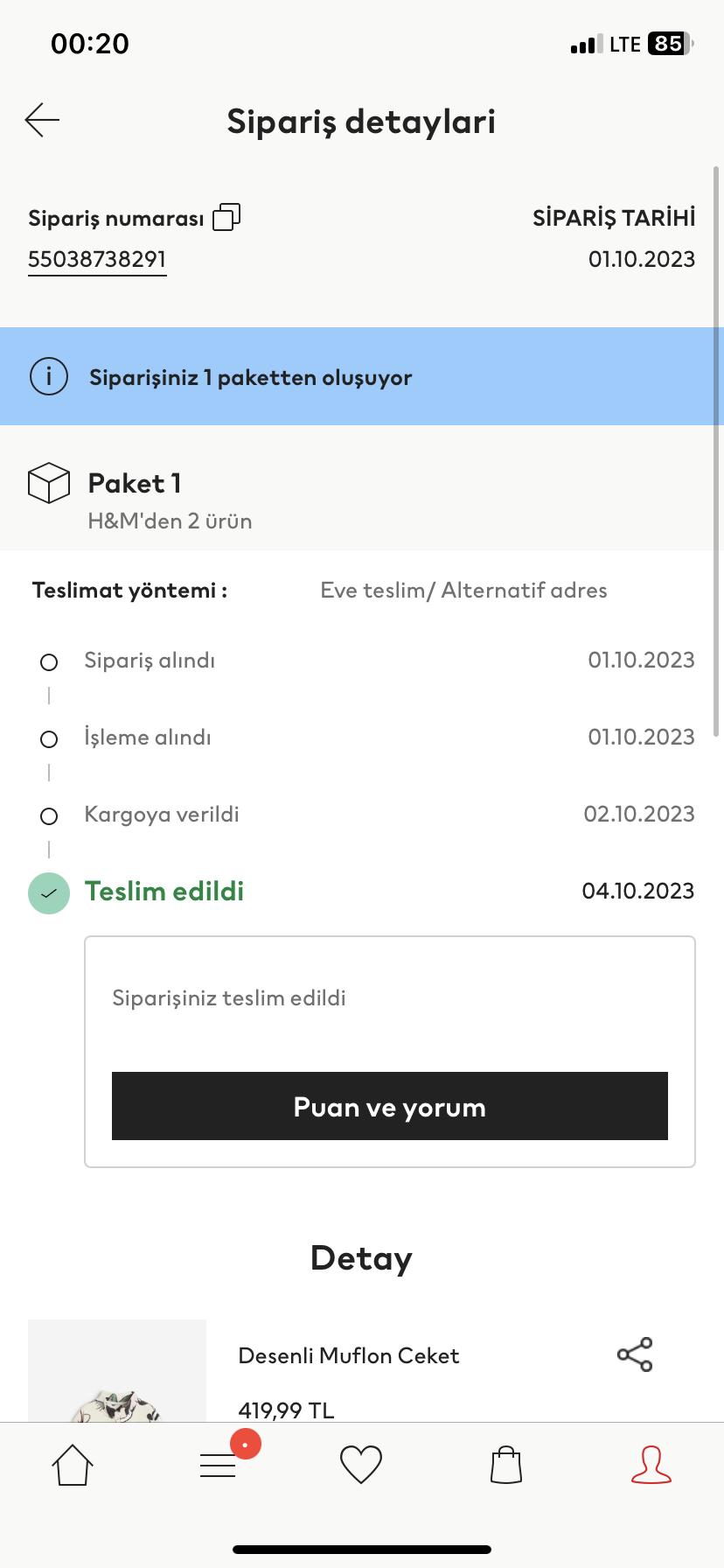
Task: Tap the Siparişiniz 1 paketten oluşuyor banner
Action: pos(362,377)
